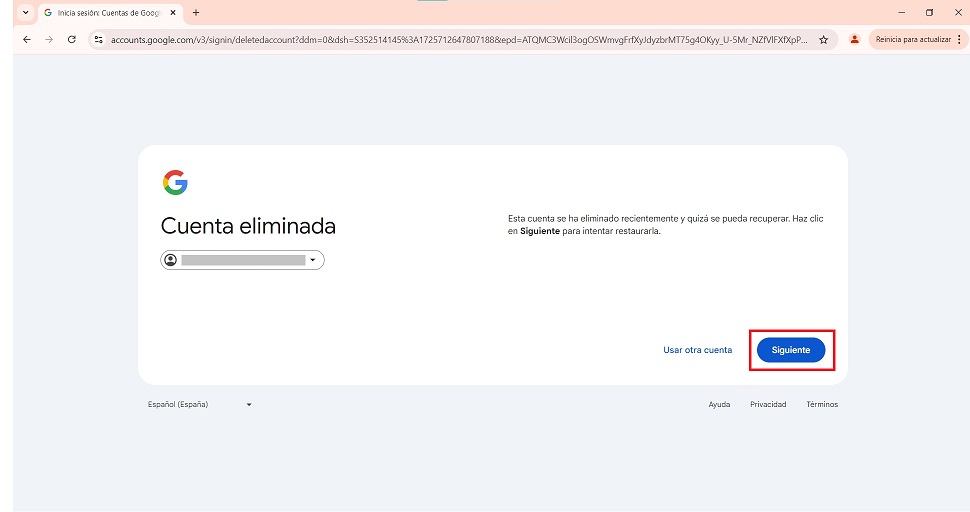Open the Español (España) language dropdown

point(199,404)
